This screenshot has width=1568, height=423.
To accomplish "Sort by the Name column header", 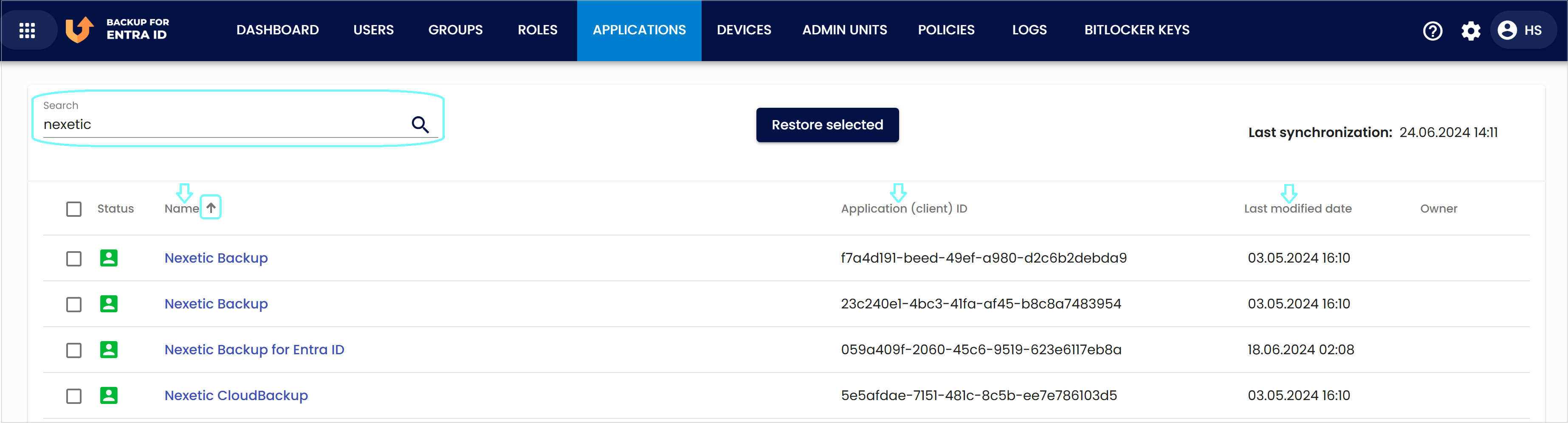I will click(x=181, y=208).
